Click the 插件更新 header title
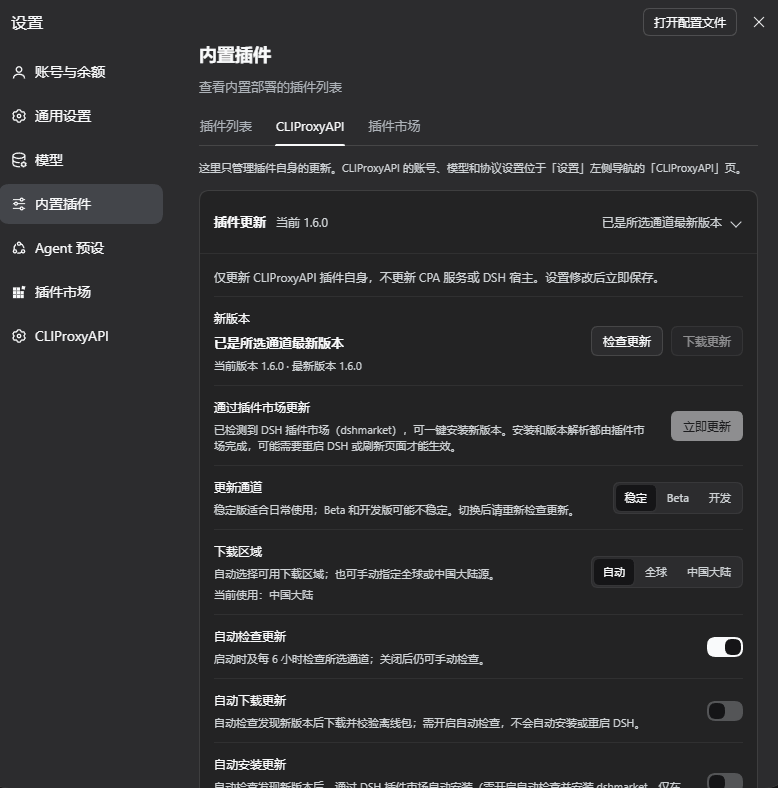This screenshot has width=778, height=788. [240, 223]
